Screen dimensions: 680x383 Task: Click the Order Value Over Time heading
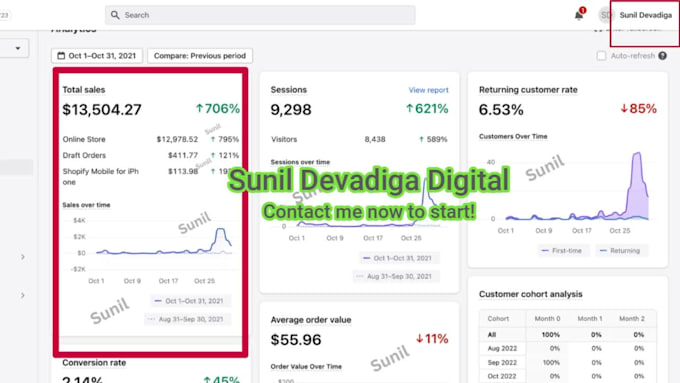(306, 367)
